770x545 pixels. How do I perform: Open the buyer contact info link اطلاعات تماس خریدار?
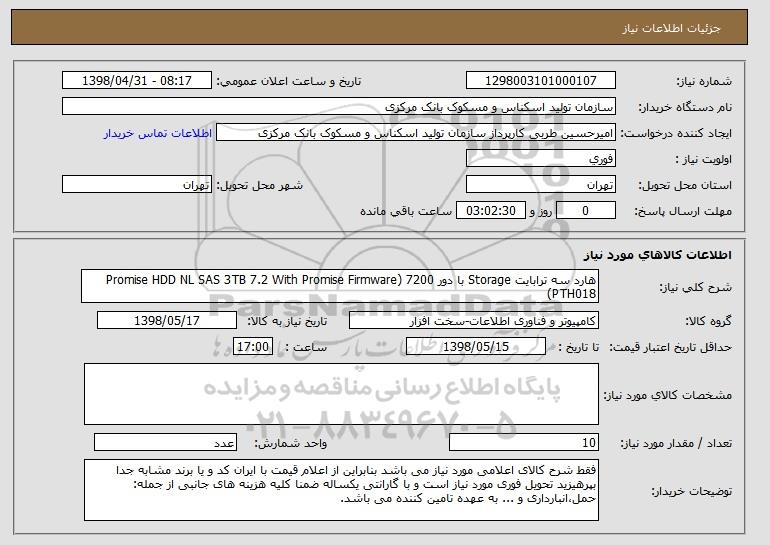158,133
